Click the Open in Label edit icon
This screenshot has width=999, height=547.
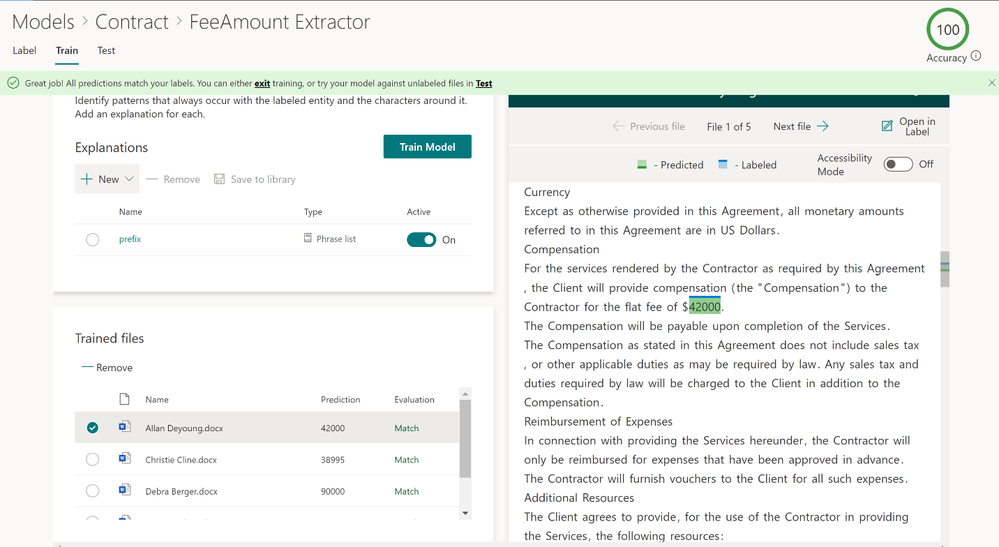[887, 126]
